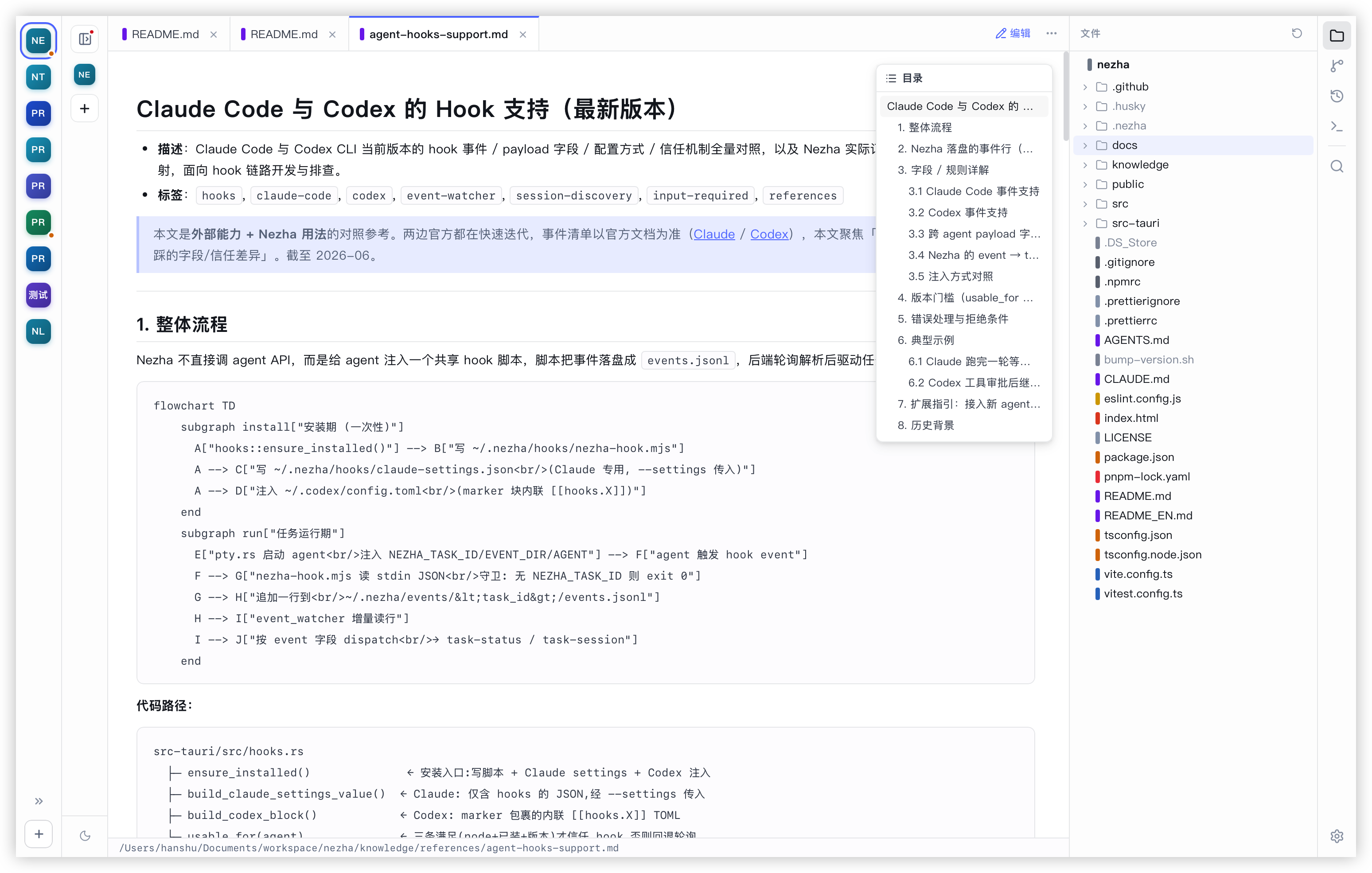This screenshot has height=873, width=1372.
Task: Click the hooks tag
Action: coord(218,195)
